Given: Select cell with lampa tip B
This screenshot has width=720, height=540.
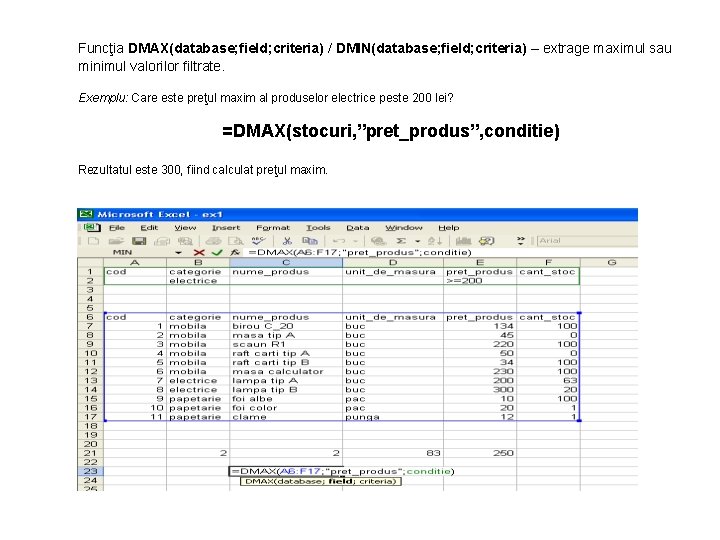Looking at the screenshot, I should coord(286,389).
